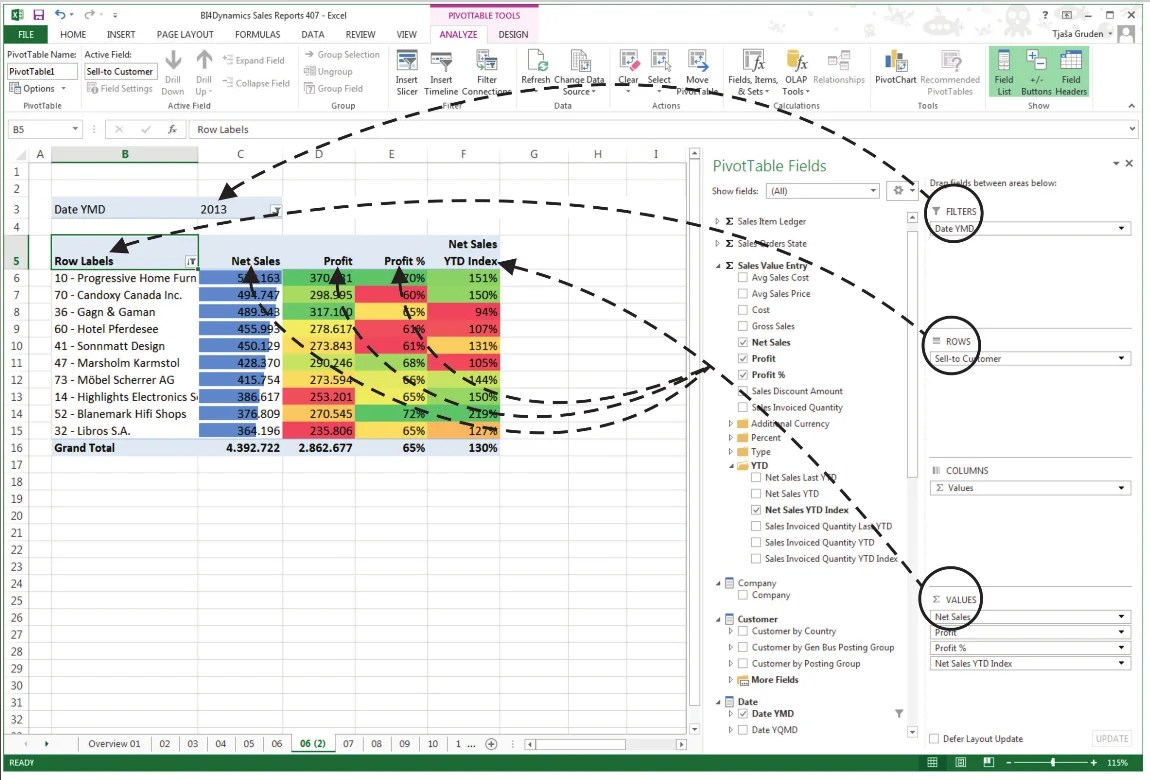
Task: Switch to the DESIGN ribbon tab
Action: [512, 34]
